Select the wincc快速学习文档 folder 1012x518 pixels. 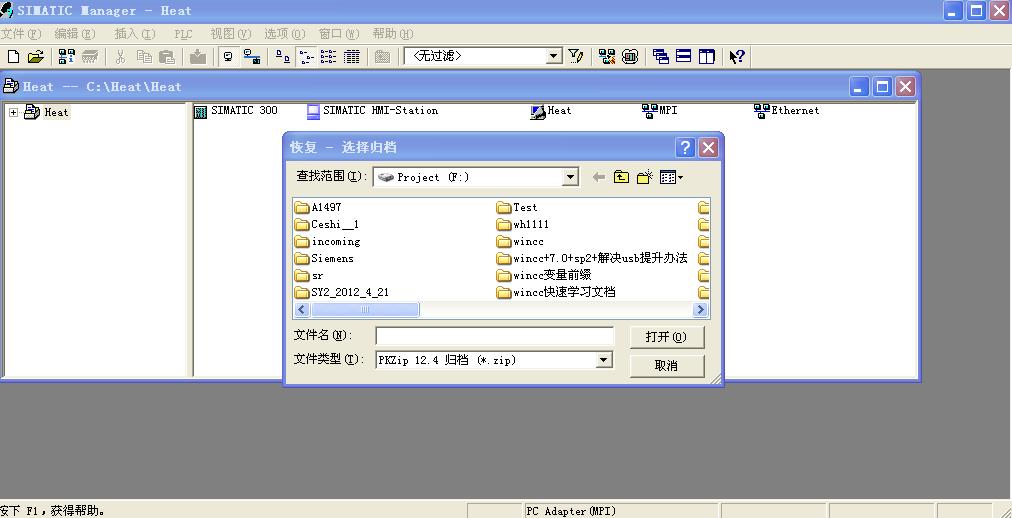(x=556, y=292)
